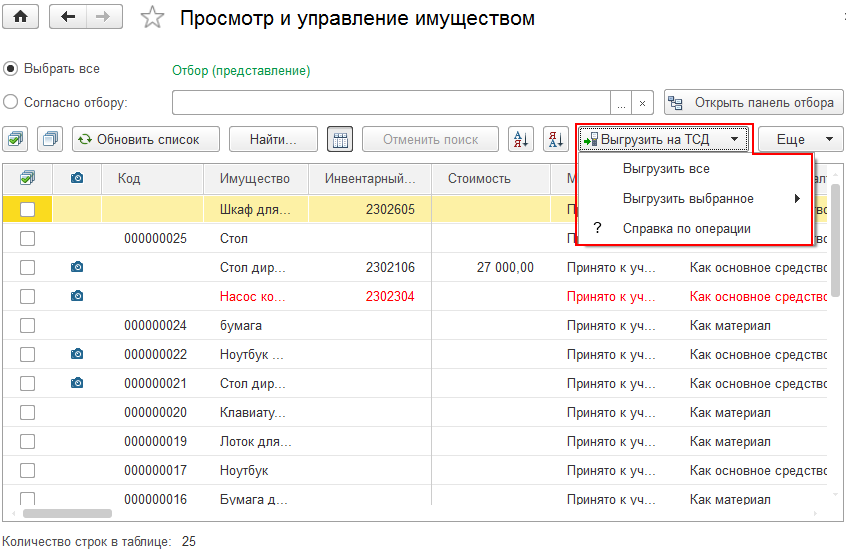Expand the 'Еще' menu
The width and height of the screenshot is (846, 550).
(x=800, y=140)
